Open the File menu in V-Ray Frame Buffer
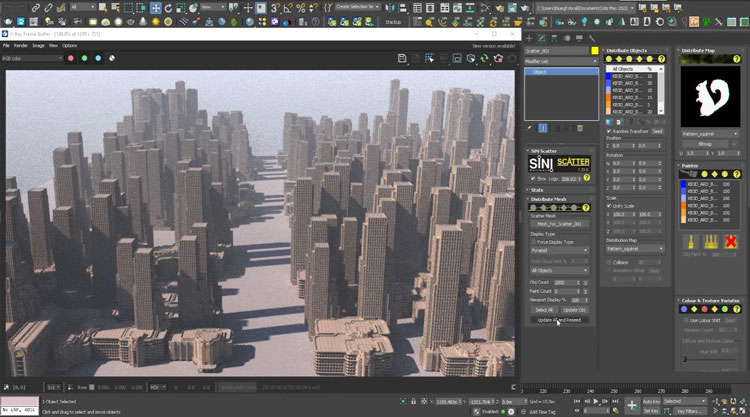 (6, 45)
